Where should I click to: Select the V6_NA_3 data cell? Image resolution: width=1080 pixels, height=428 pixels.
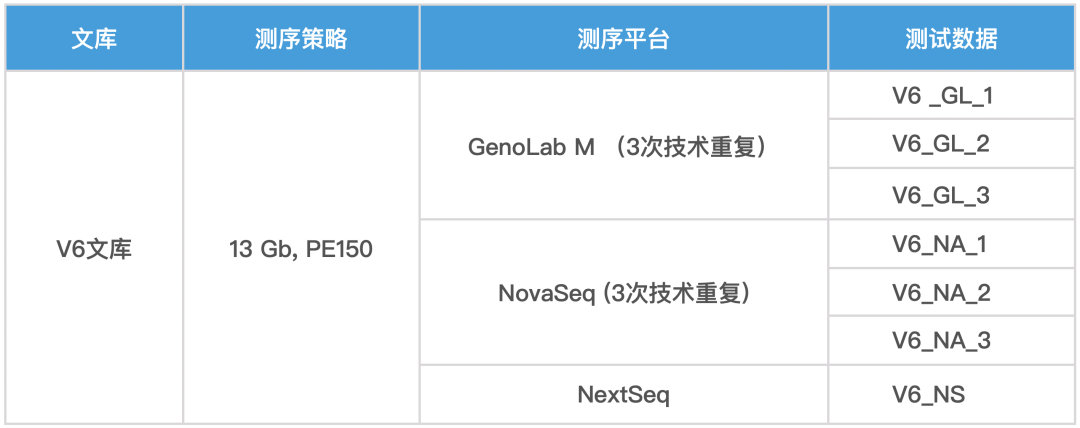pyautogui.click(x=941, y=342)
